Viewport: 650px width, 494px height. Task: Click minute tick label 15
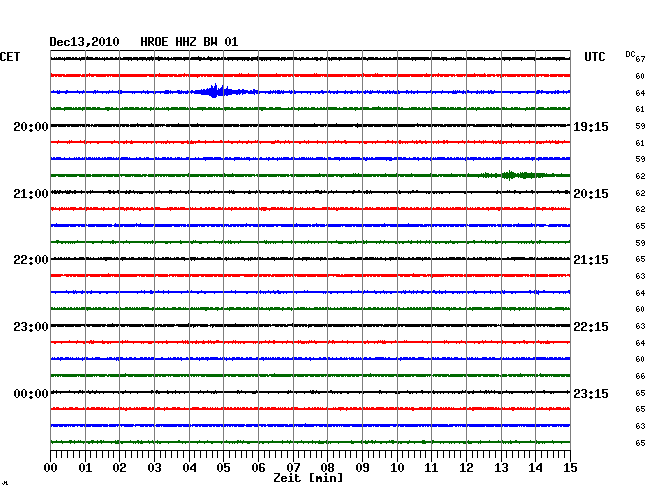(x=570, y=468)
